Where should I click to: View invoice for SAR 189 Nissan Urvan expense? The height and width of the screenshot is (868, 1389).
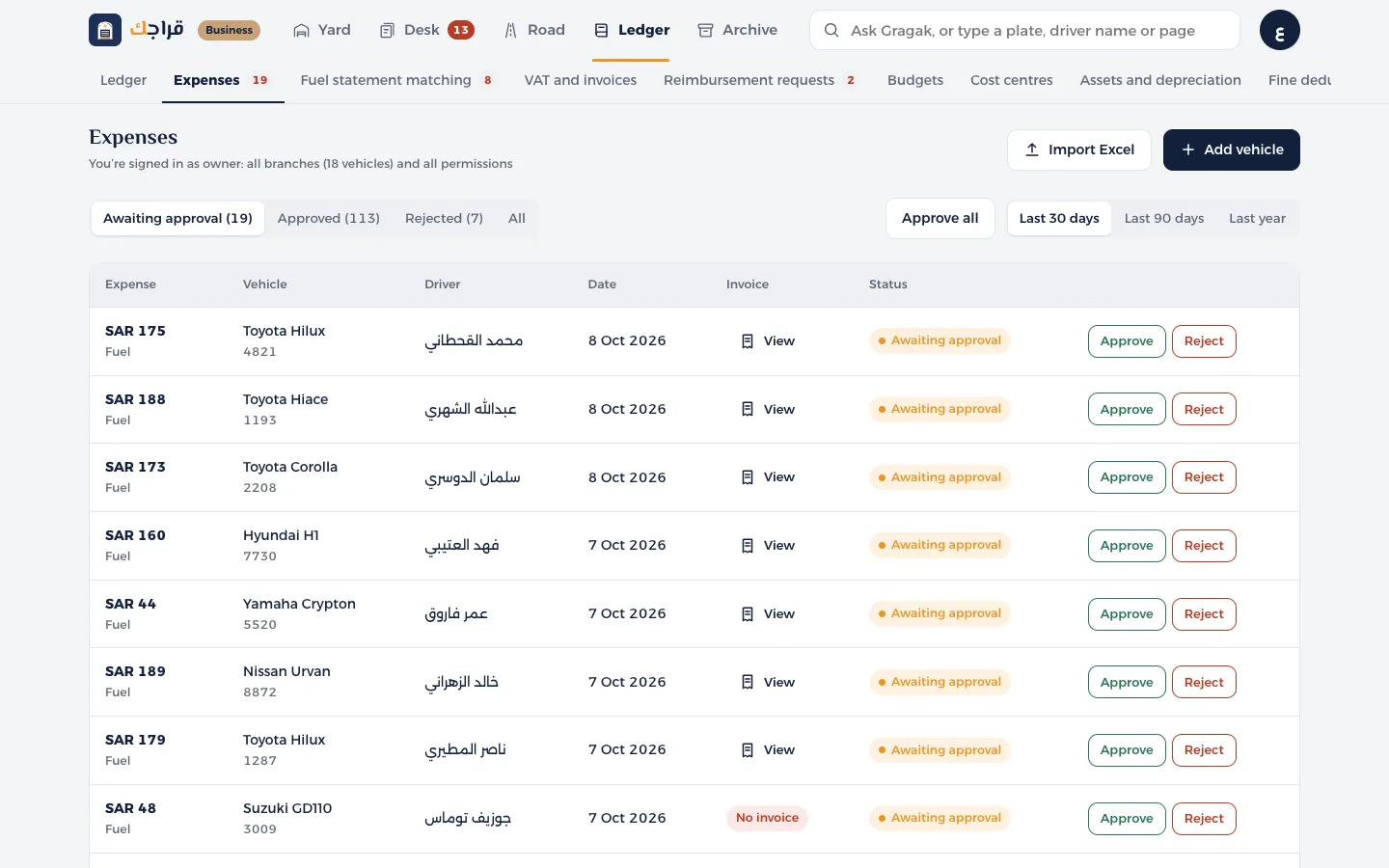[768, 683]
